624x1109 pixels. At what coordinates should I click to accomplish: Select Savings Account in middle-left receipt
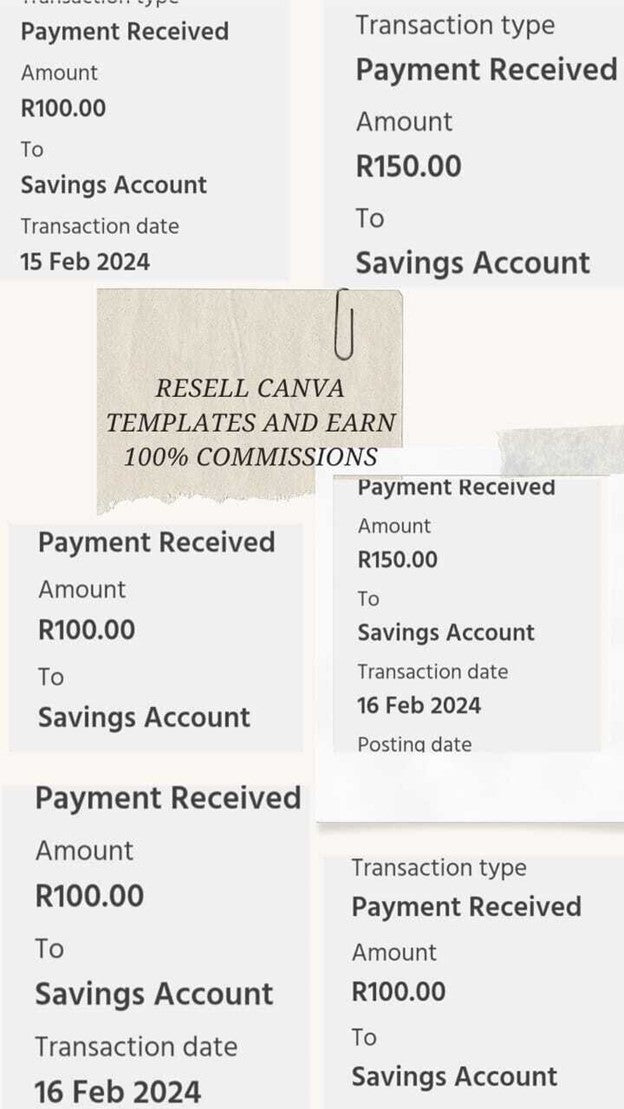tap(144, 717)
